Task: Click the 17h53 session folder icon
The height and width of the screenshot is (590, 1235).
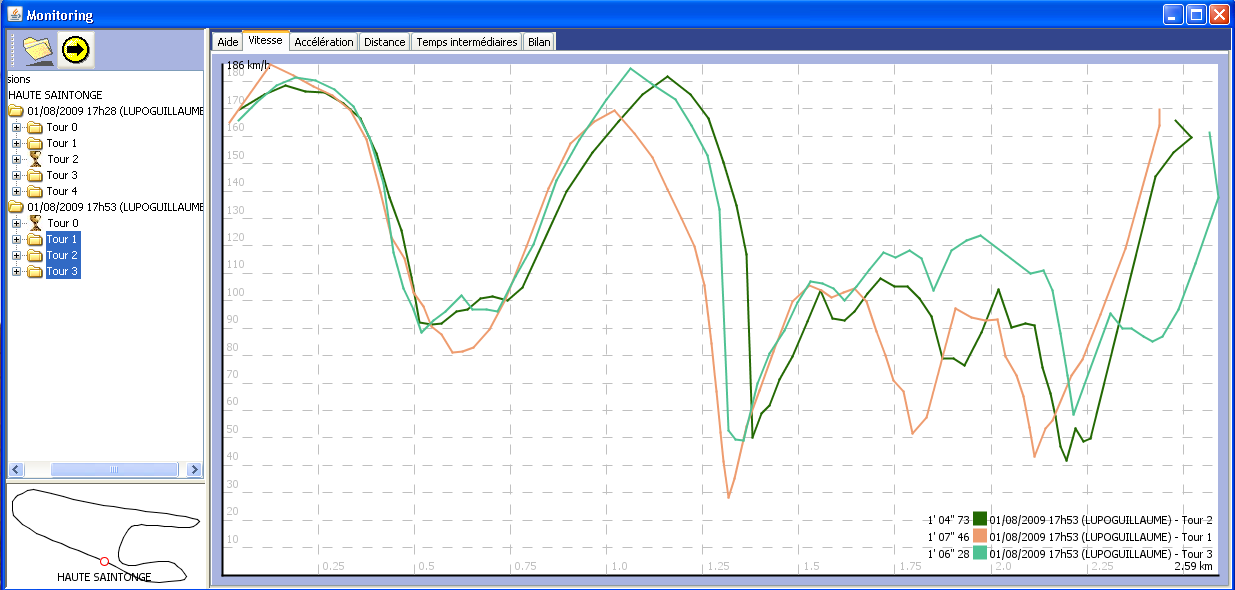Action: [16, 207]
